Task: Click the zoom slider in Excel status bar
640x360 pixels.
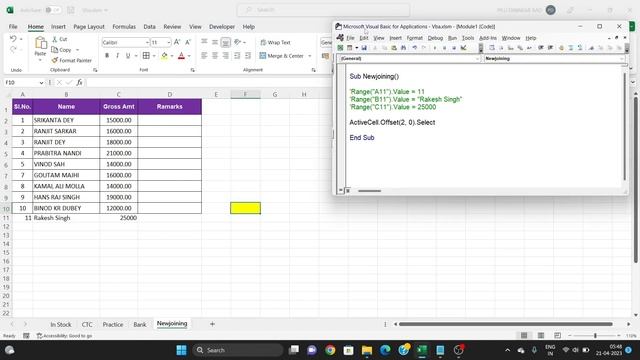Action: 595,336
